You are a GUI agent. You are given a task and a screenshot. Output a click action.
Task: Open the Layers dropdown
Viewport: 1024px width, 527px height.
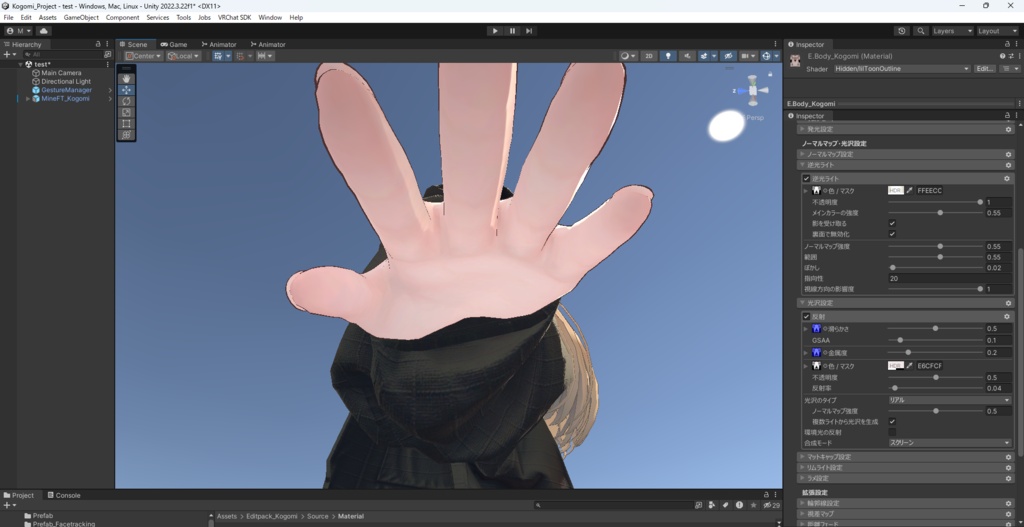pos(952,31)
